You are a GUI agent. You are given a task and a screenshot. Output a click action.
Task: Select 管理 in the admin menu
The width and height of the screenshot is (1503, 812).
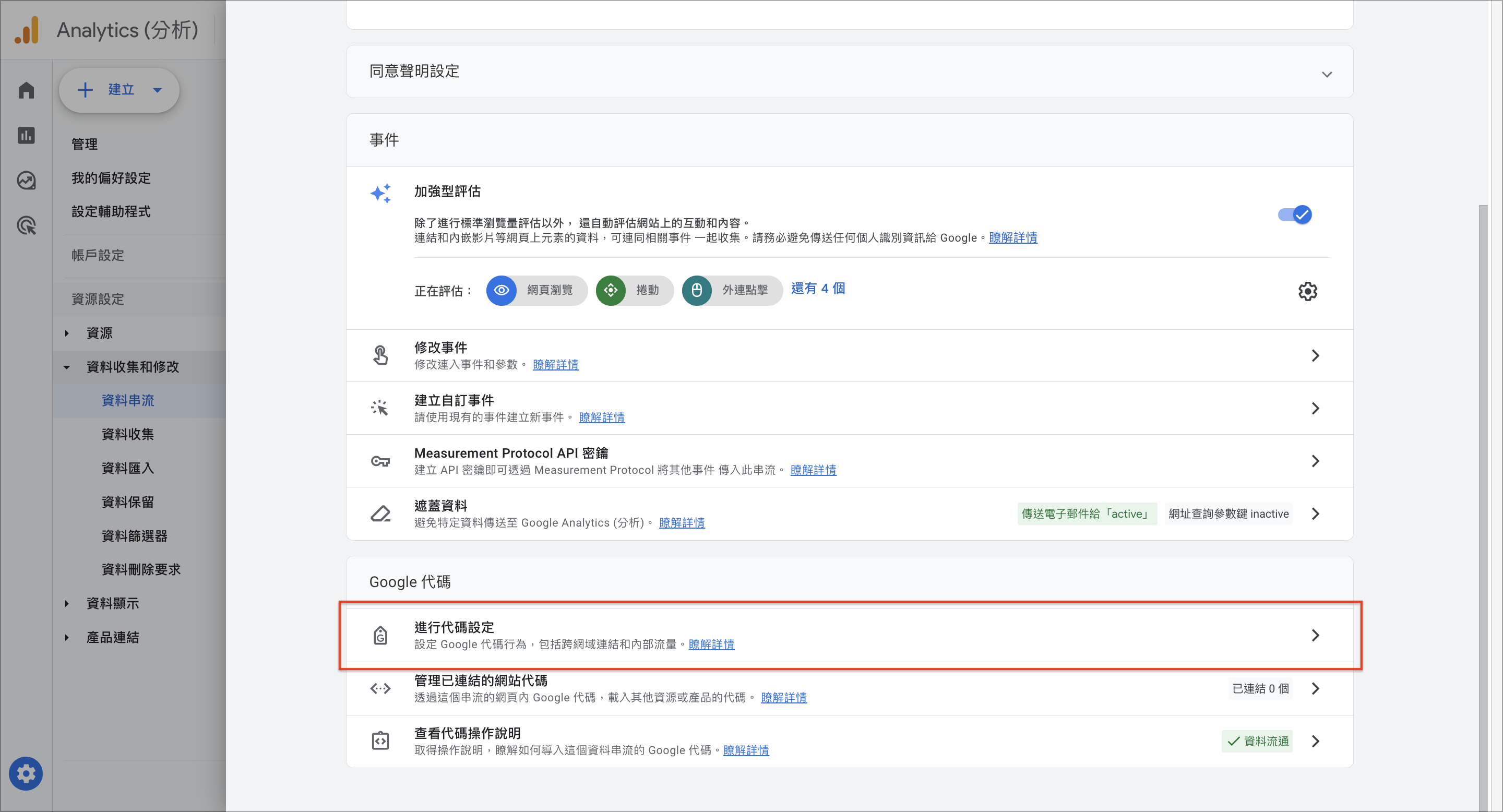[85, 144]
